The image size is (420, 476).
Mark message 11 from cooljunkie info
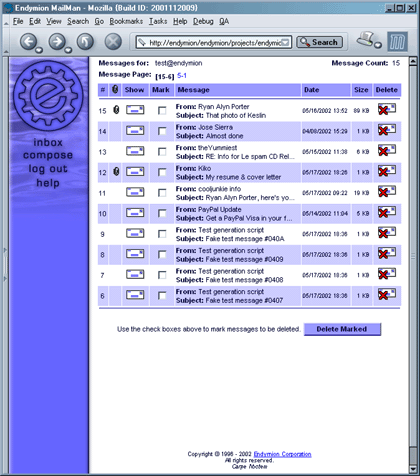162,193
